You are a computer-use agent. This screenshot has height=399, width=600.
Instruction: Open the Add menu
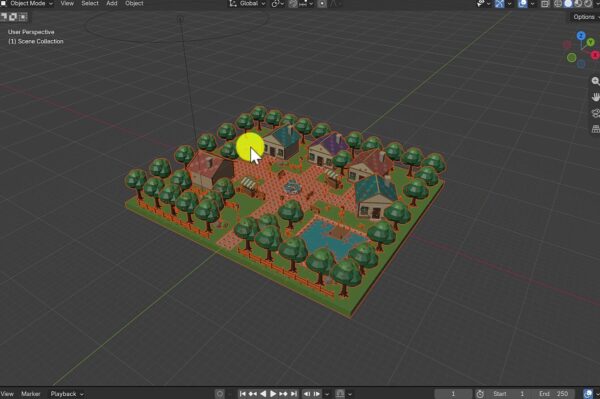[x=112, y=3]
